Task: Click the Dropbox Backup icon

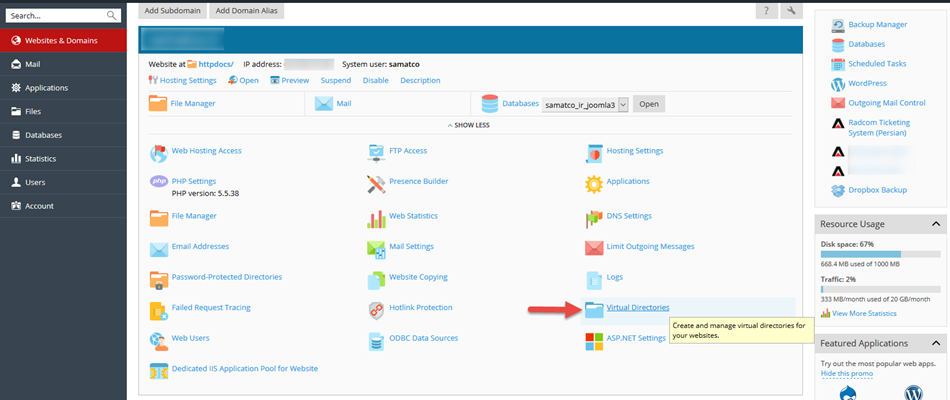Action: pyautogui.click(x=838, y=190)
